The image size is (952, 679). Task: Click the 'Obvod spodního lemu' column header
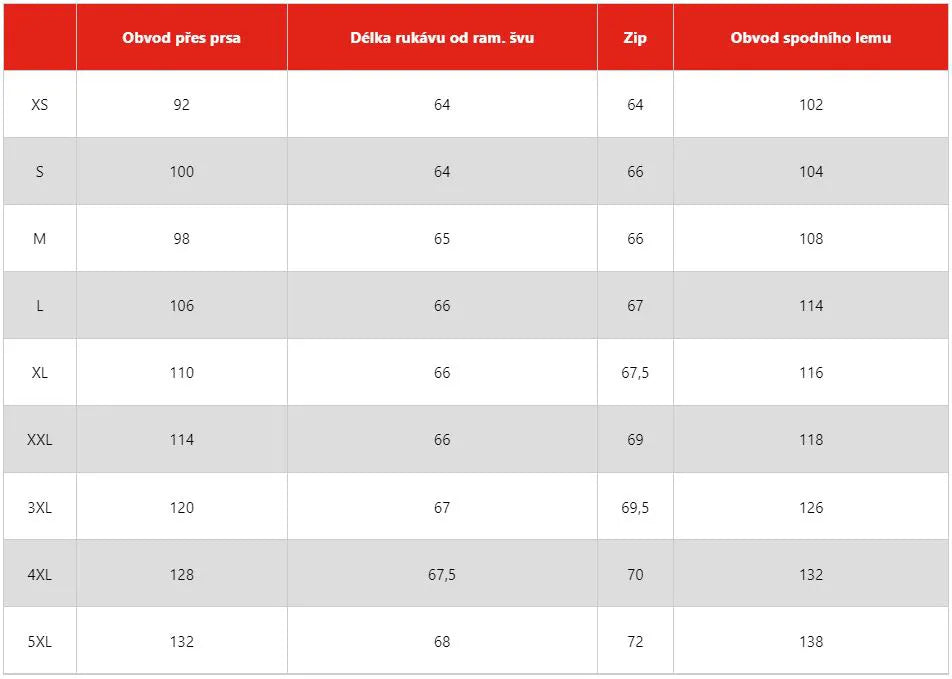click(x=811, y=38)
